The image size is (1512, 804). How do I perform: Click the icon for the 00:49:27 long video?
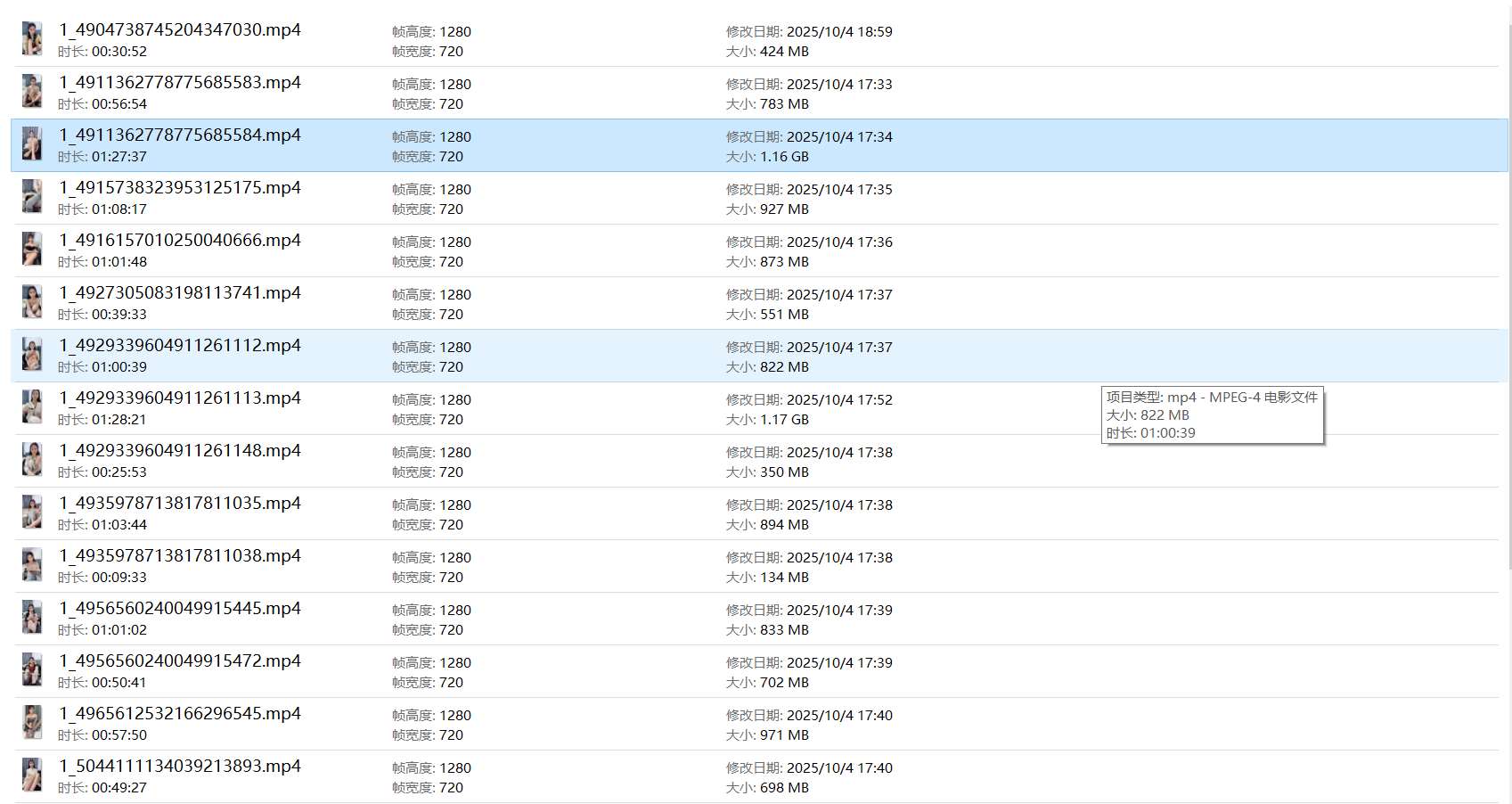coord(32,776)
